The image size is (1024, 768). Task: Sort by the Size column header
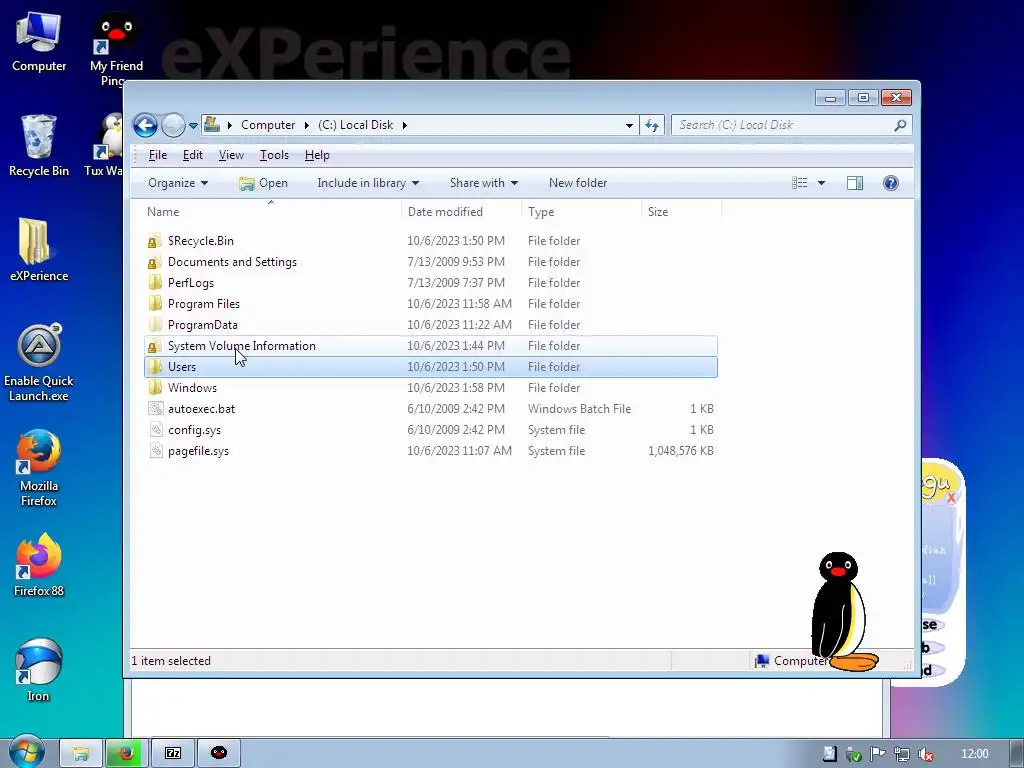coord(658,212)
